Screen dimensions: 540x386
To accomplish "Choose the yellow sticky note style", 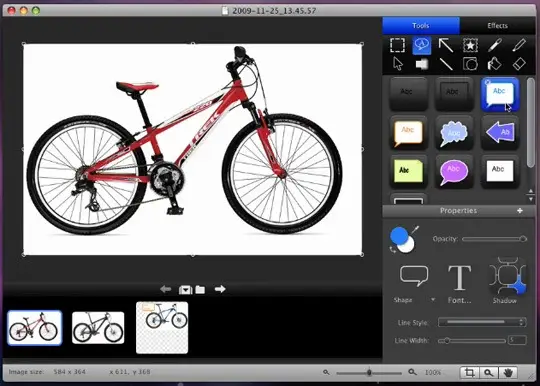I will pyautogui.click(x=408, y=171).
